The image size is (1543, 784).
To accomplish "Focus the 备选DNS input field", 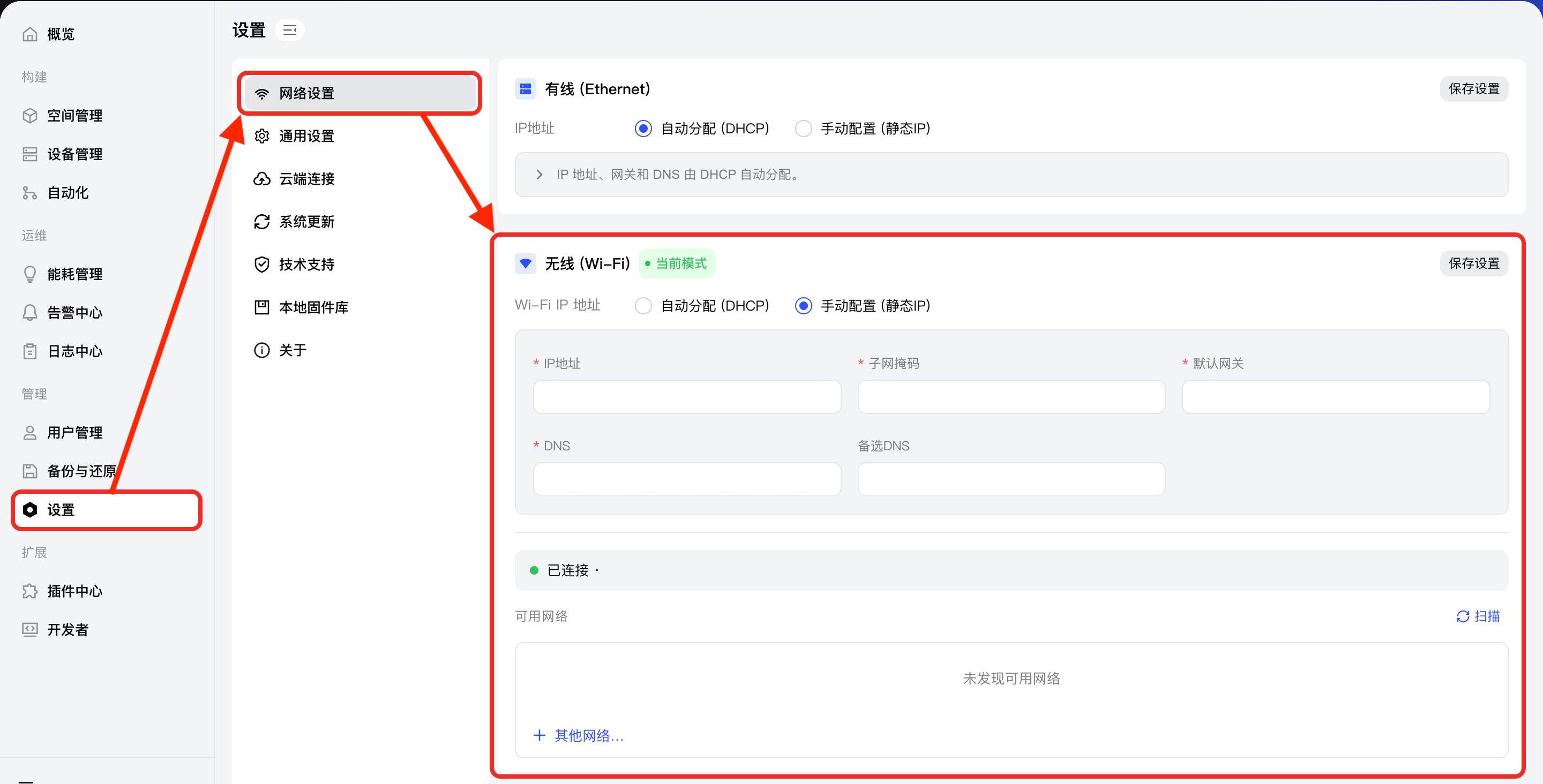I will coord(1011,479).
